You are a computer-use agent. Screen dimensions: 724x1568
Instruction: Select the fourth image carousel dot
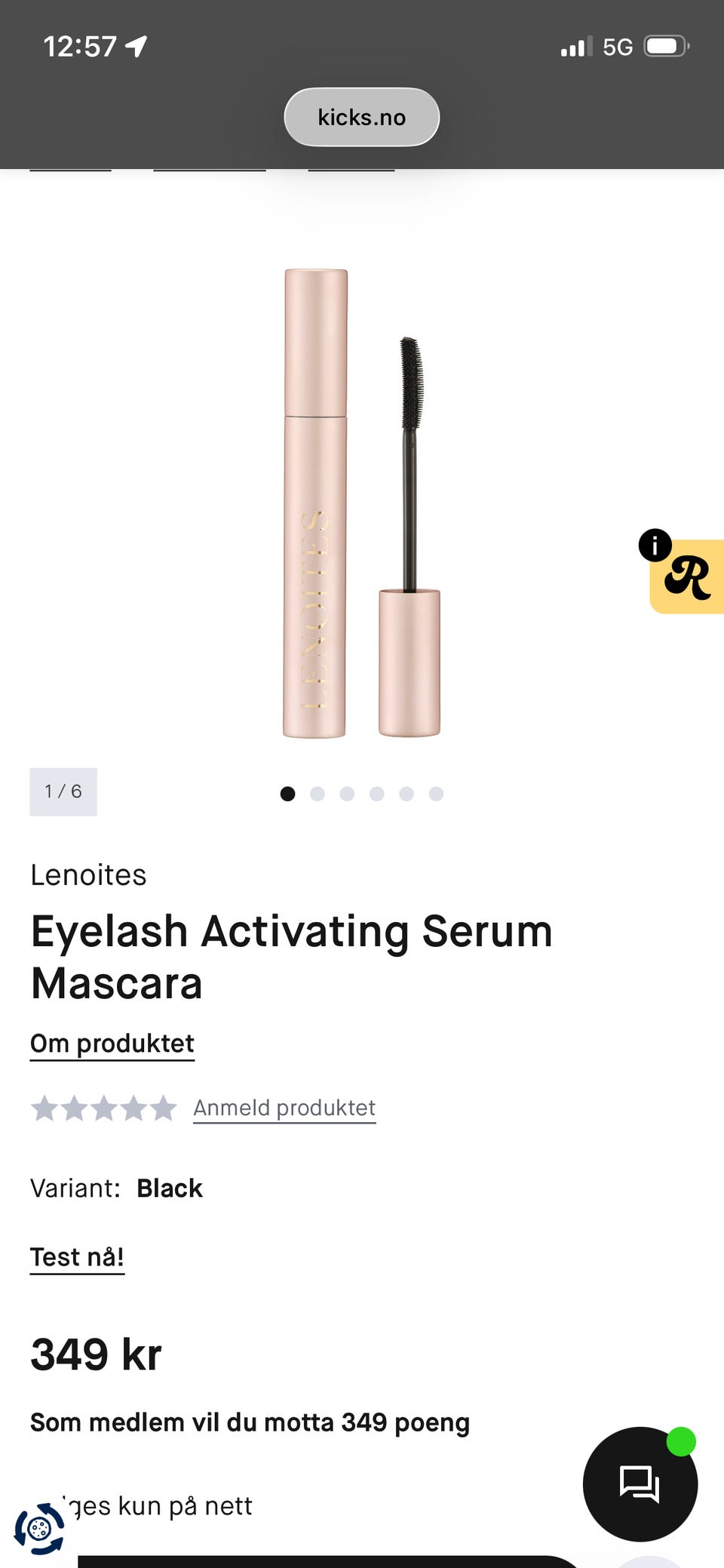click(x=377, y=794)
